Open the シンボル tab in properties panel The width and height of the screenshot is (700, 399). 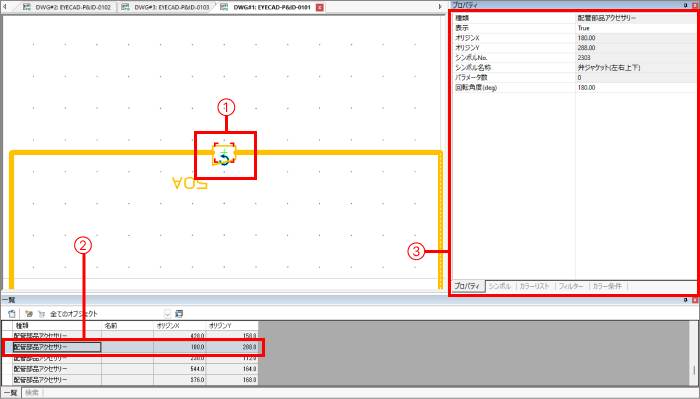coord(500,286)
